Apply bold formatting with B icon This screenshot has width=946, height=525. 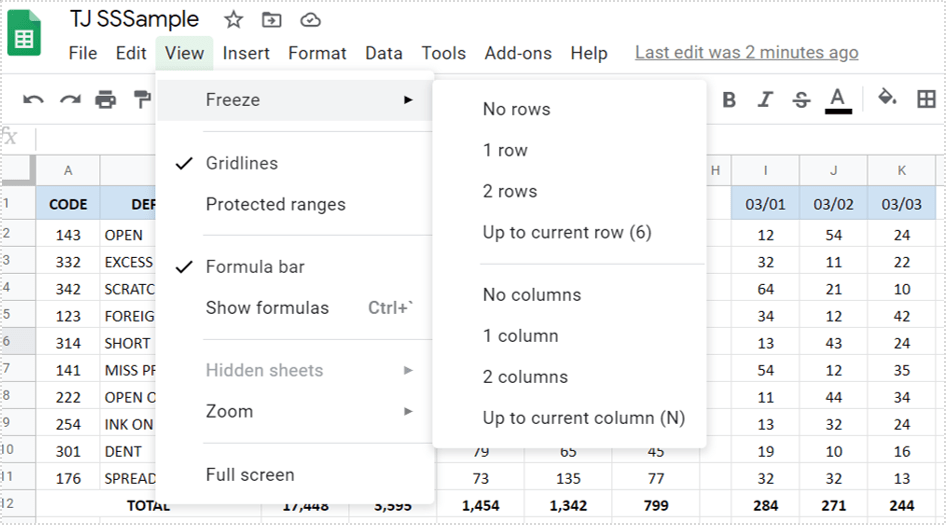[729, 99]
